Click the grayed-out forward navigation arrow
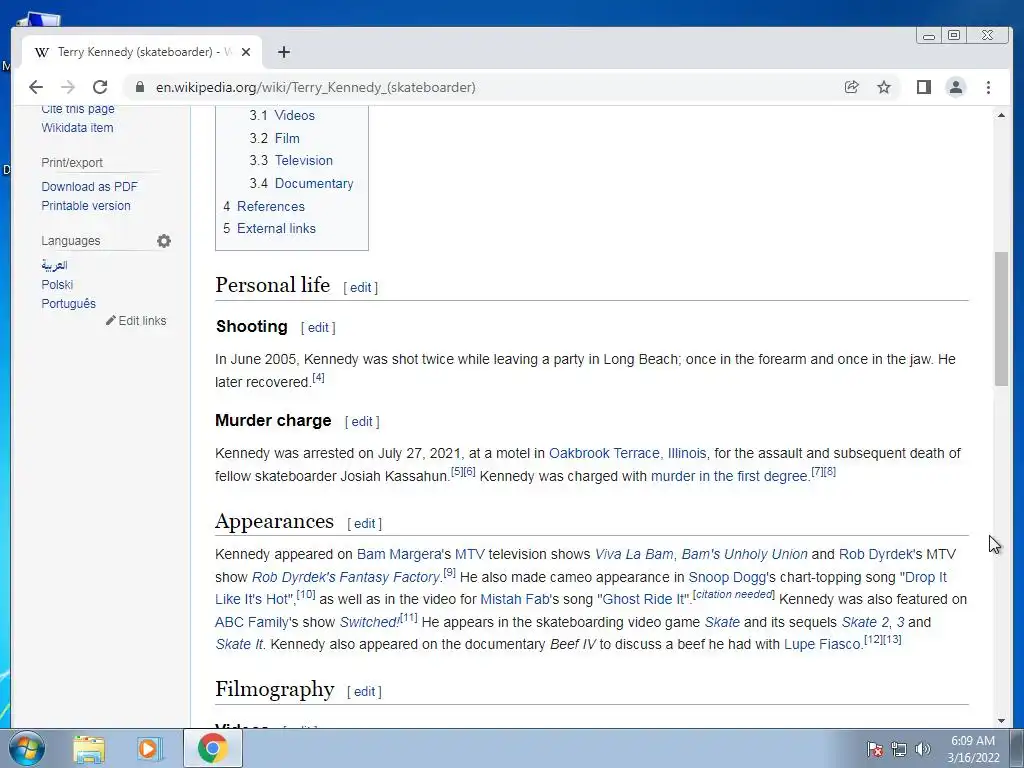The image size is (1024, 768). 68,87
